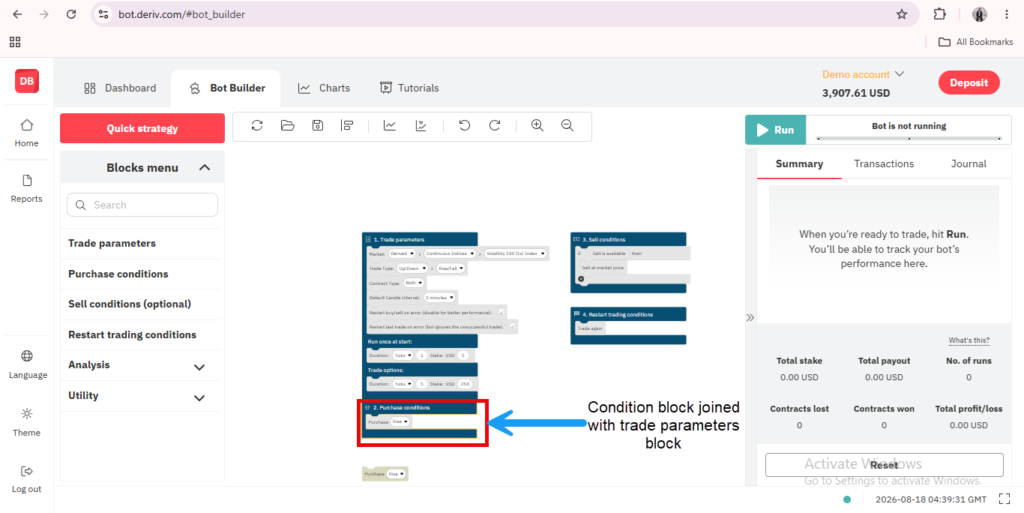The height and width of the screenshot is (513, 1024).
Task: Click the Quick strategy button
Action: coord(142,129)
